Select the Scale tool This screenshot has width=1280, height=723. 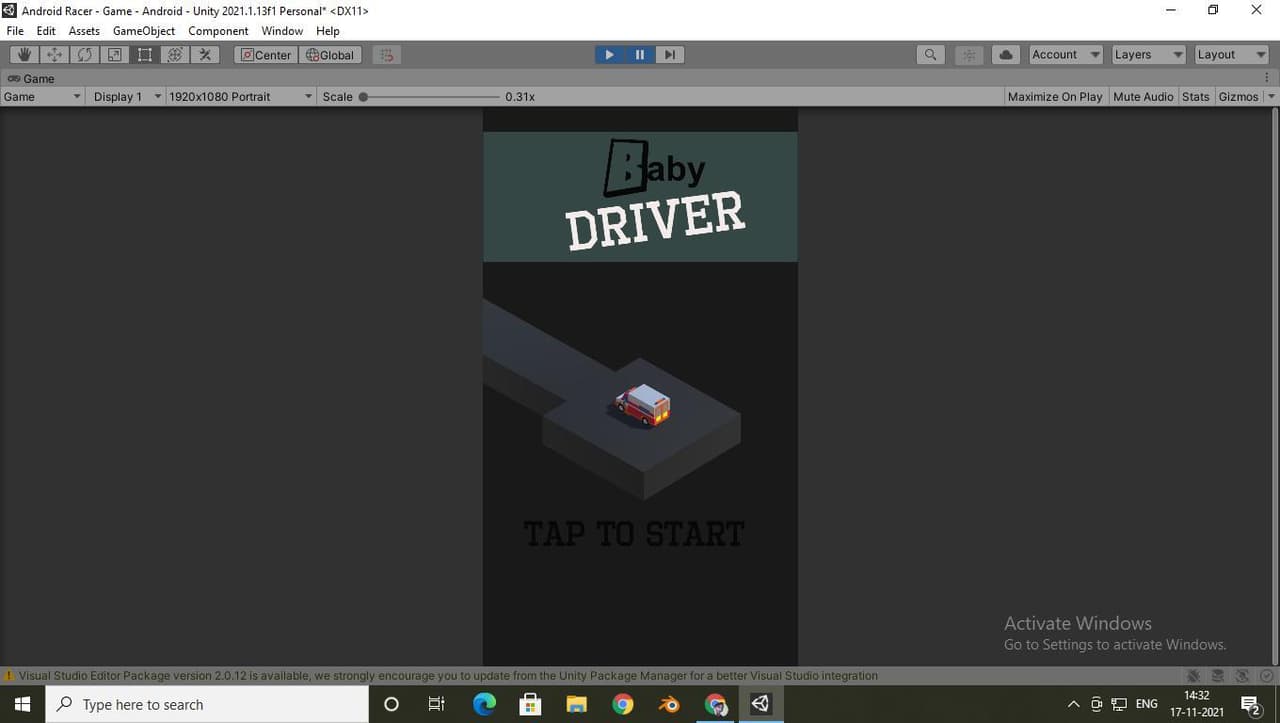tap(114, 55)
